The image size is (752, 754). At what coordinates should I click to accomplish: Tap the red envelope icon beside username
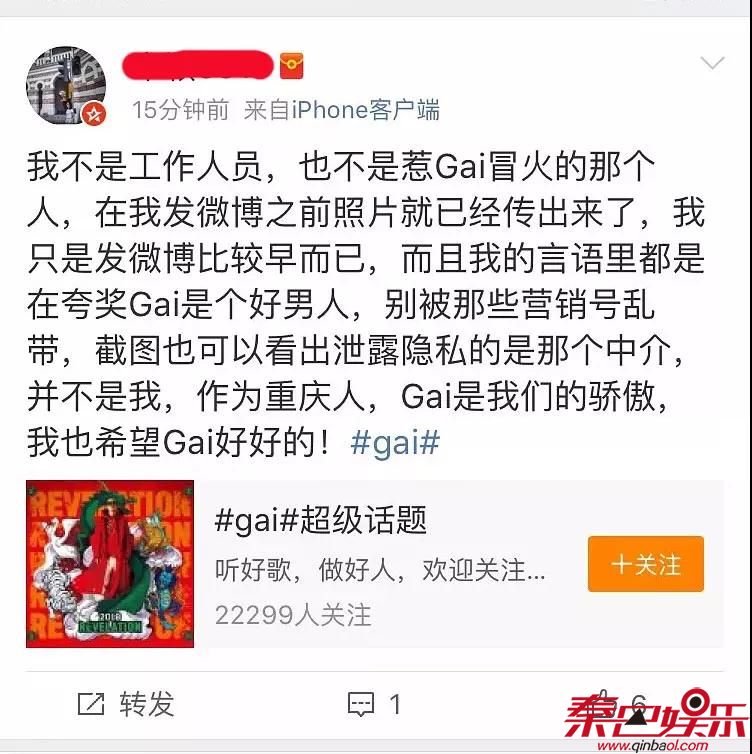291,66
